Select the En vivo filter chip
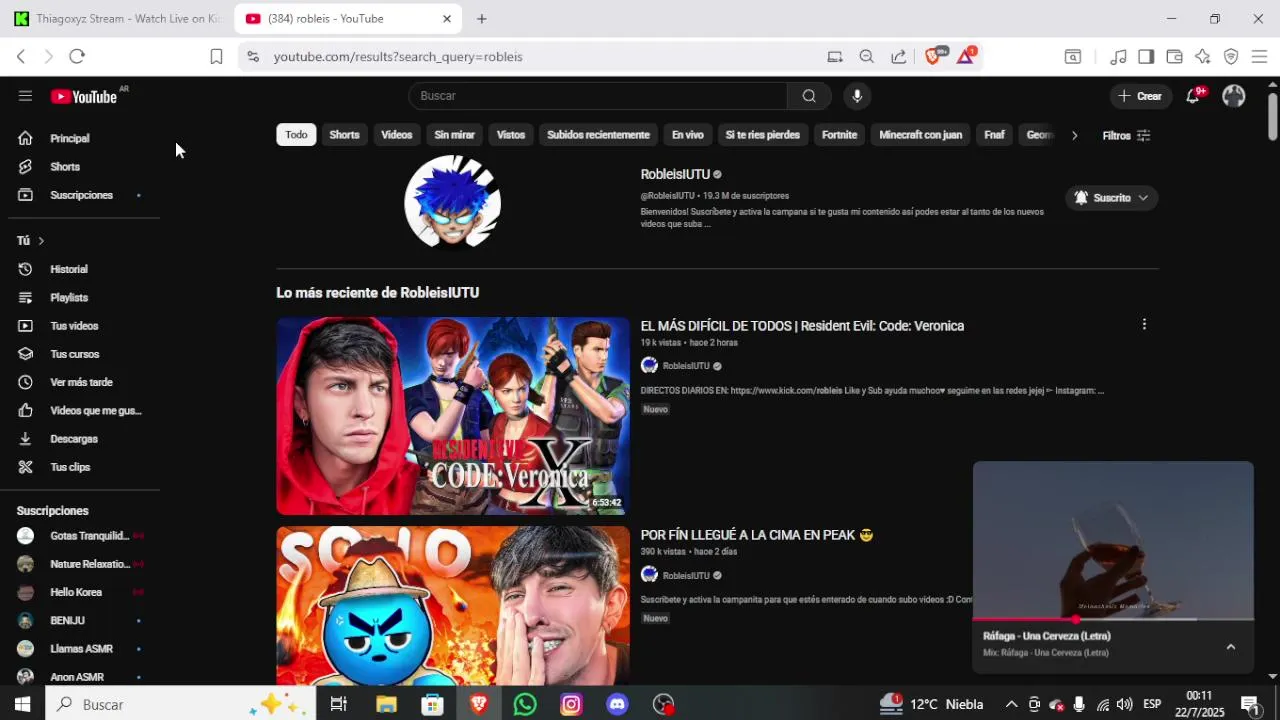Viewport: 1280px width, 720px height. [x=687, y=135]
